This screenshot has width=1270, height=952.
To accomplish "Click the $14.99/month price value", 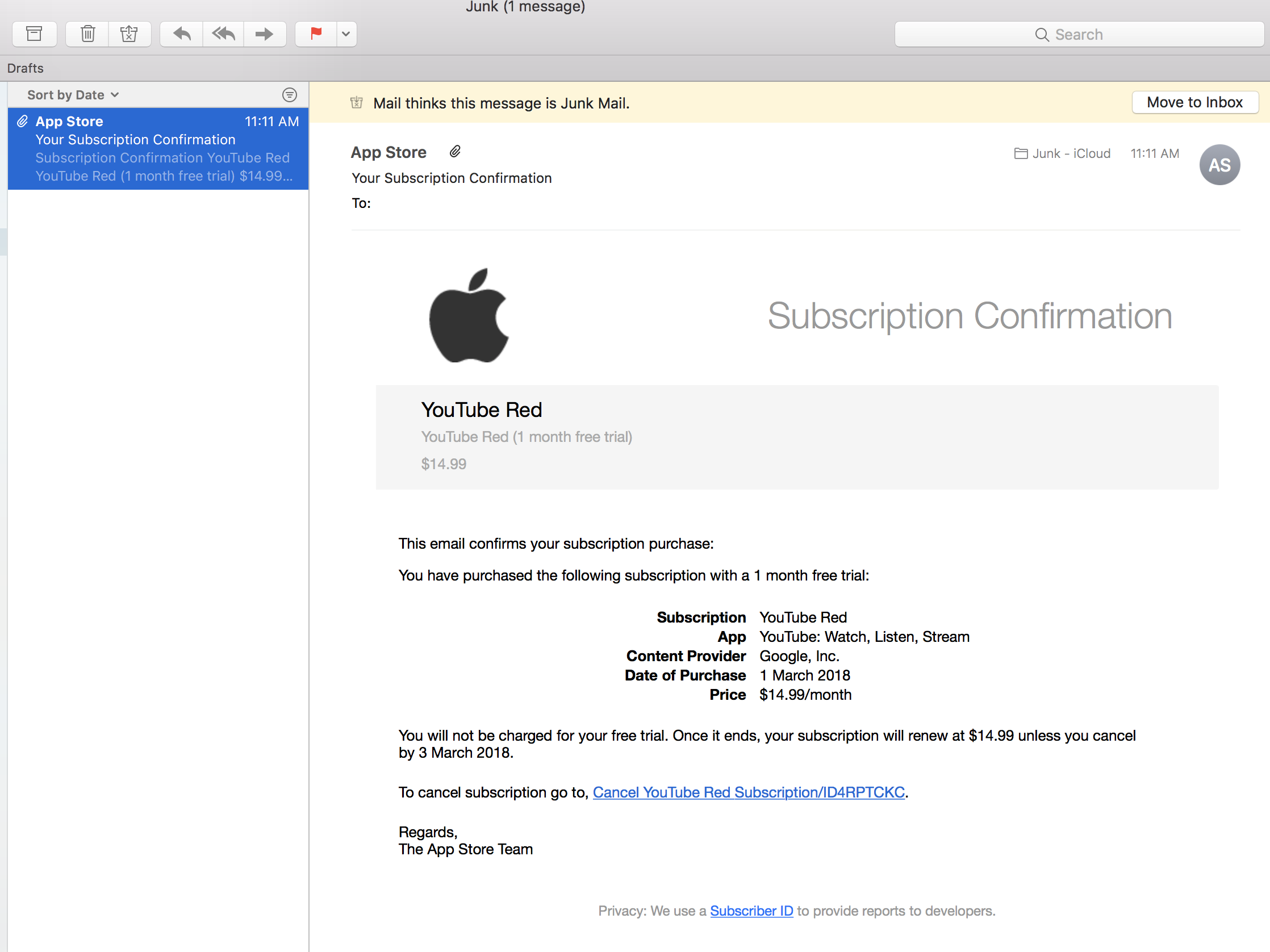I will pos(805,695).
